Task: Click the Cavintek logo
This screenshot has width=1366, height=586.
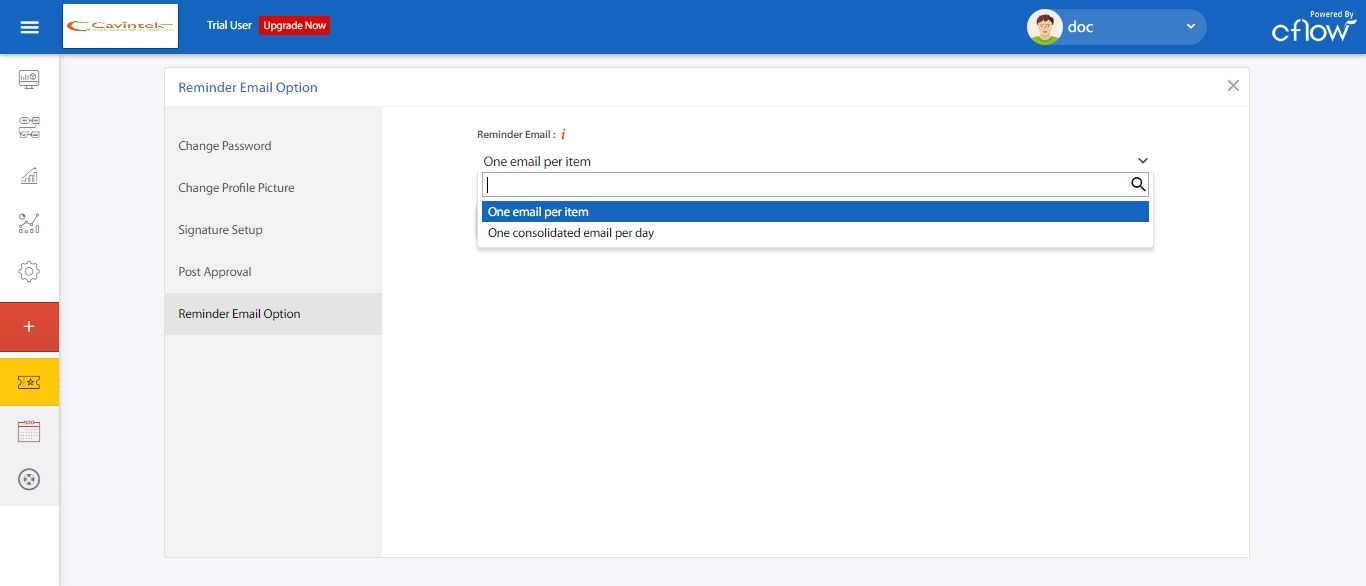Action: click(120, 25)
